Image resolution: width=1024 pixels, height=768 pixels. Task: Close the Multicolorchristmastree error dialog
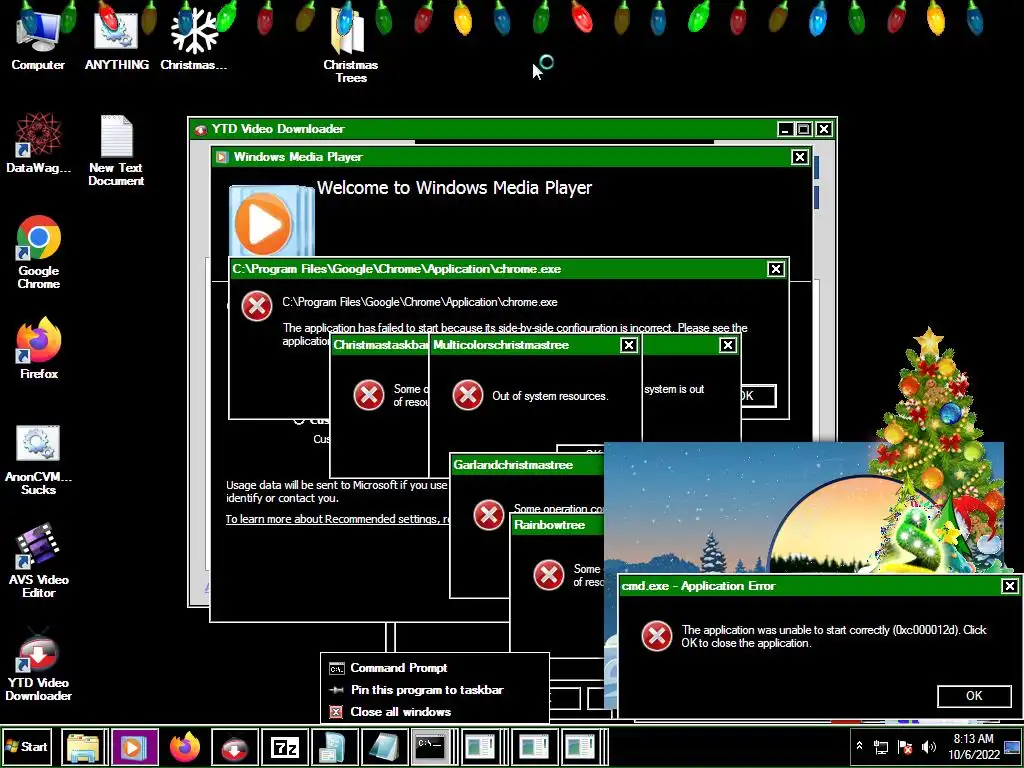click(x=629, y=345)
